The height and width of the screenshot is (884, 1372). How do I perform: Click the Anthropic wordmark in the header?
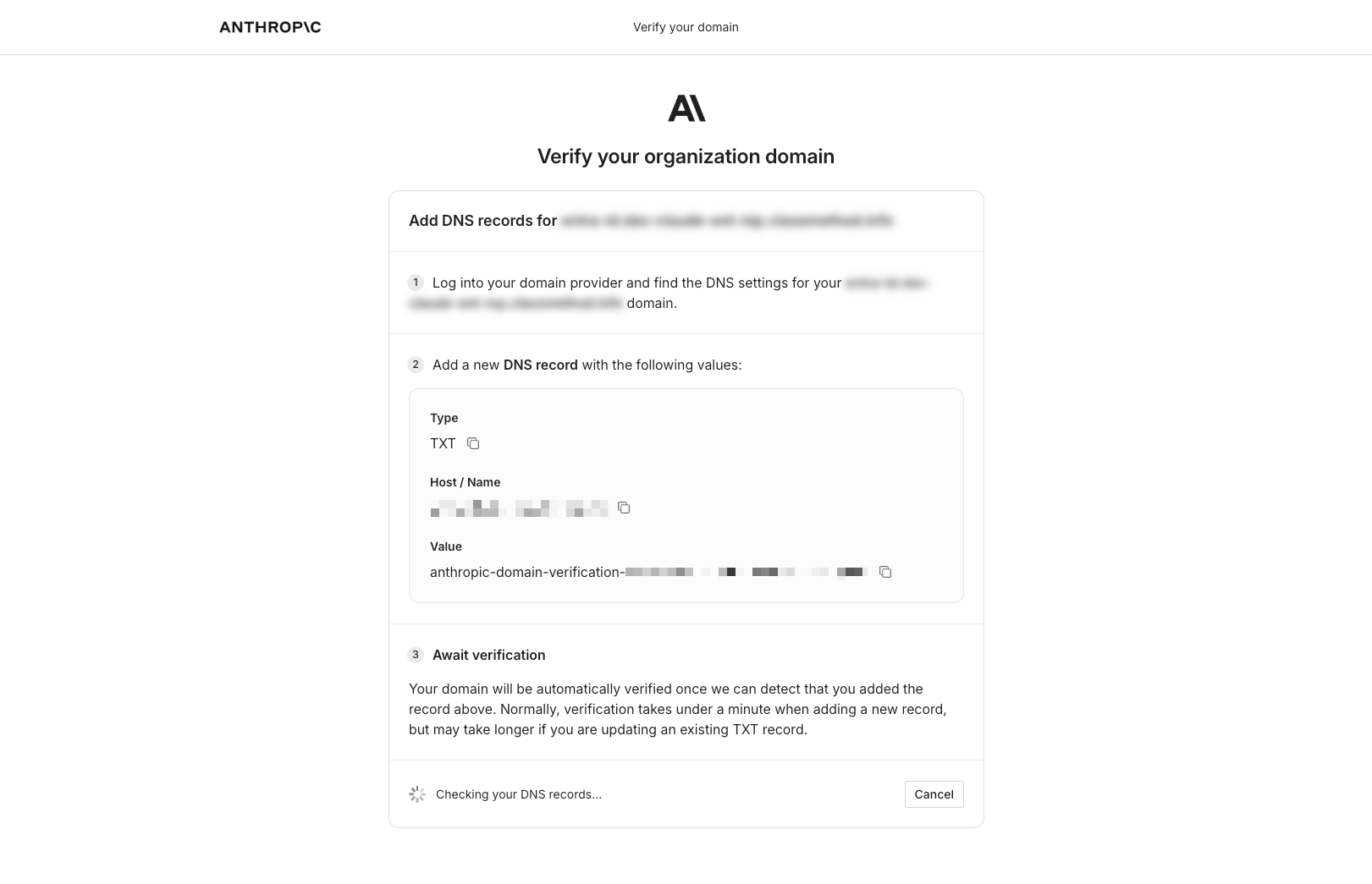[270, 27]
